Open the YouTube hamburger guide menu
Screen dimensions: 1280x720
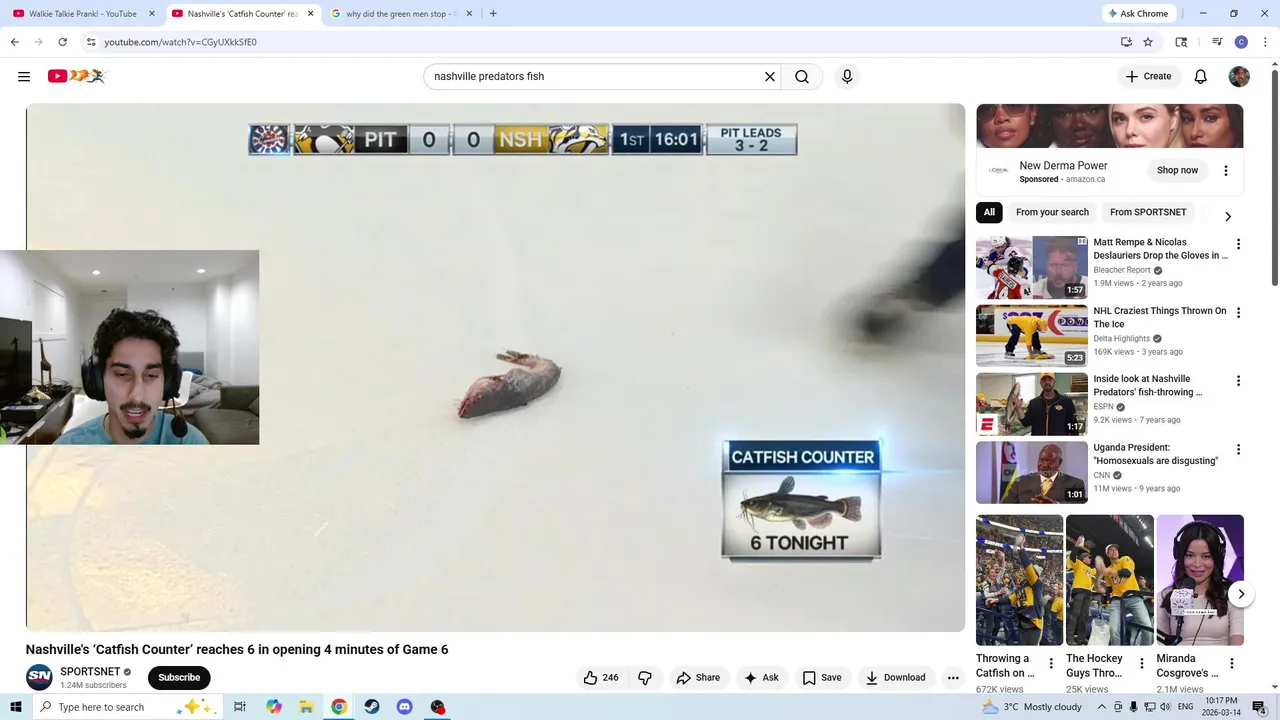point(24,76)
